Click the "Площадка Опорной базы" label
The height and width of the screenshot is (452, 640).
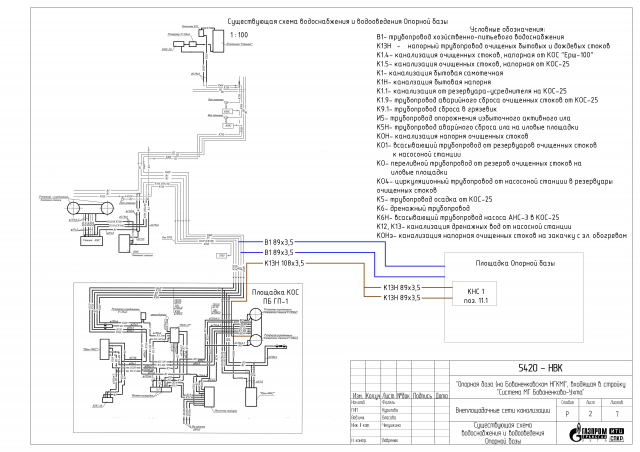515,263
